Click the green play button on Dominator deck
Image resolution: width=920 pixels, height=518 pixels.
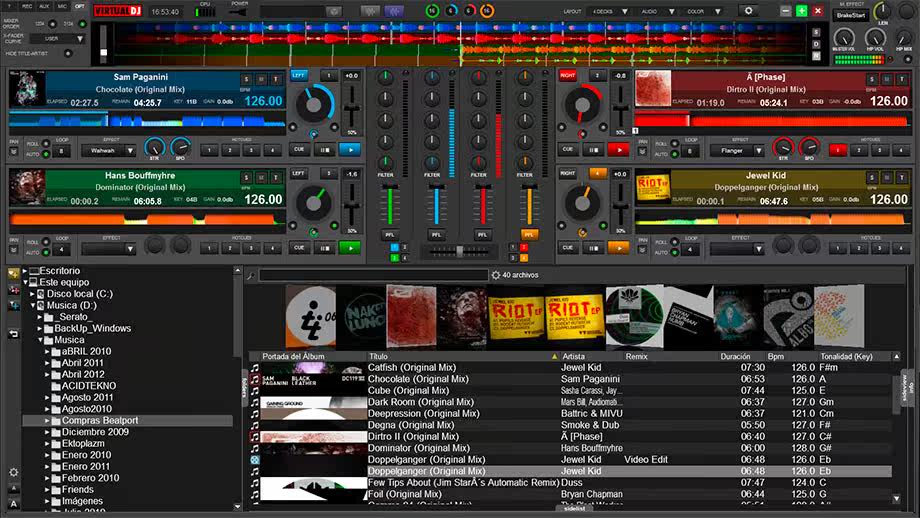pyautogui.click(x=350, y=248)
